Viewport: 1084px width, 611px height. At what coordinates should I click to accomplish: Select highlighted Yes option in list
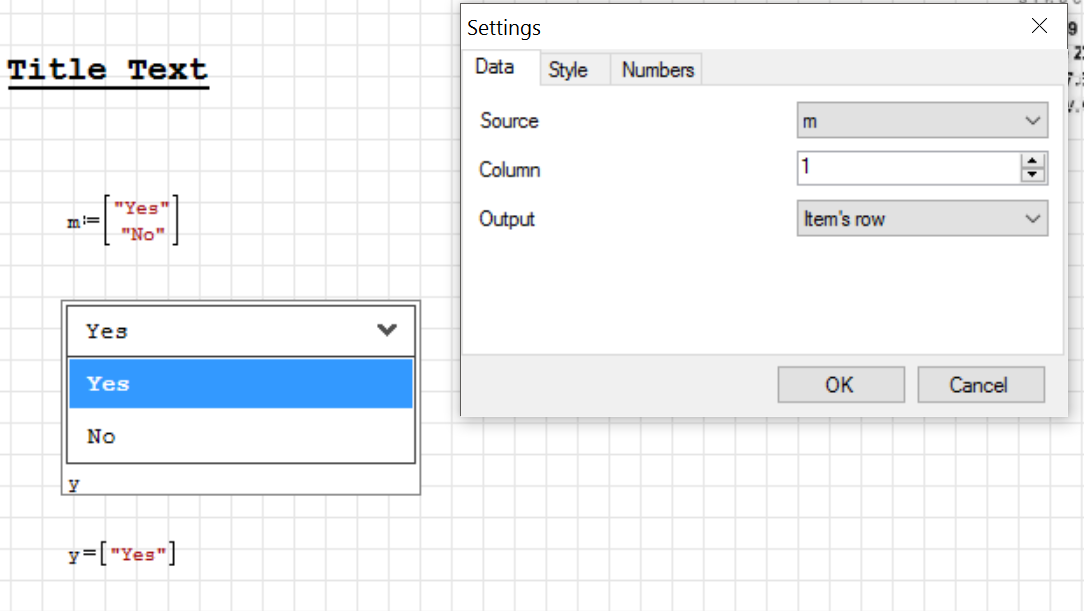click(x=240, y=384)
